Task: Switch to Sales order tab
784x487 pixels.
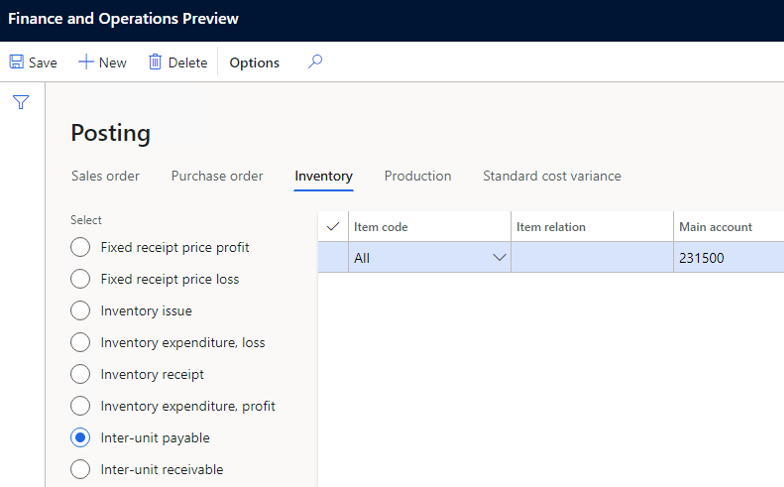Action: coord(105,176)
